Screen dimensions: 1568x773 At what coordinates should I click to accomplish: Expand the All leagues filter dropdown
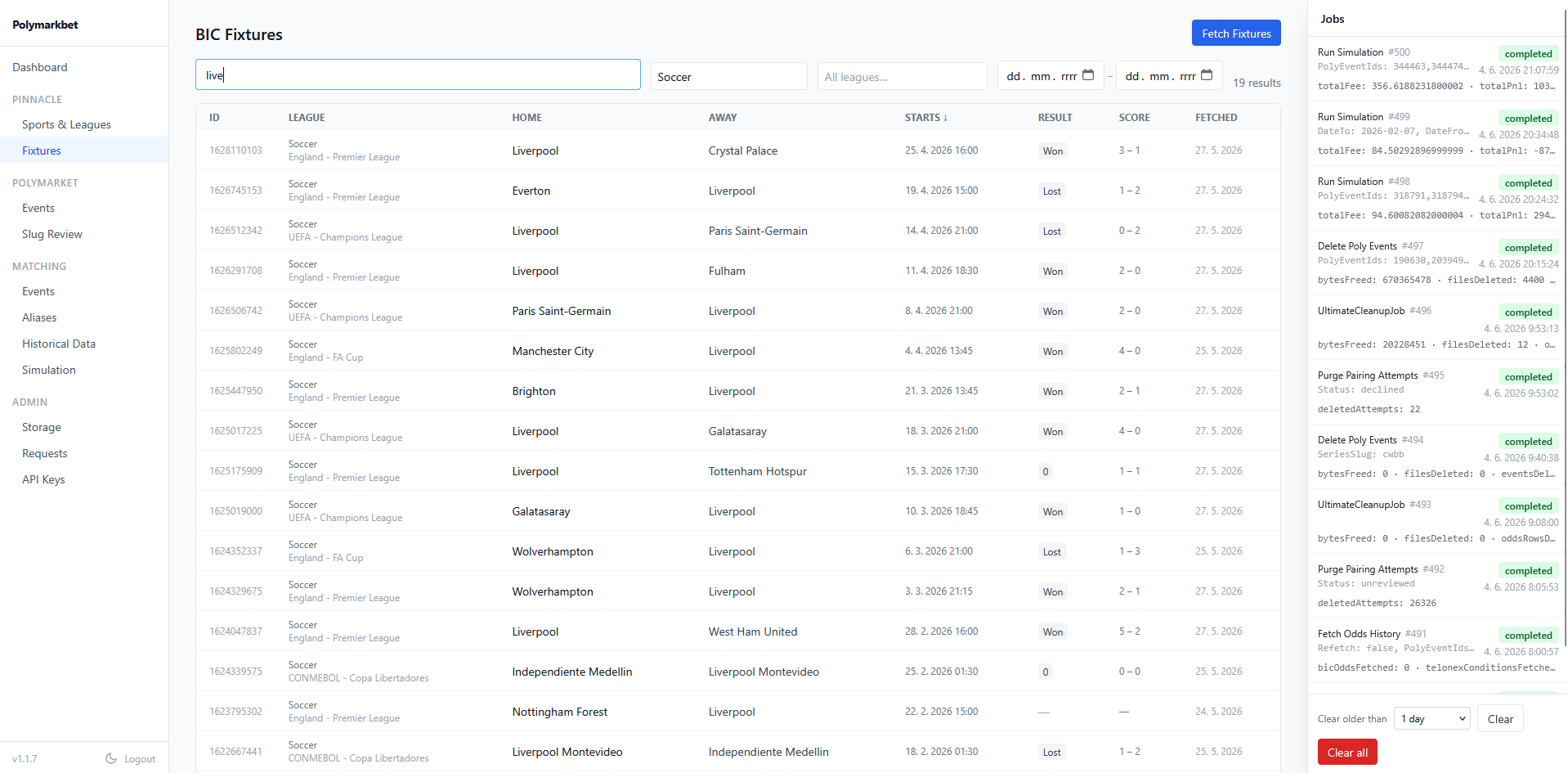(902, 77)
